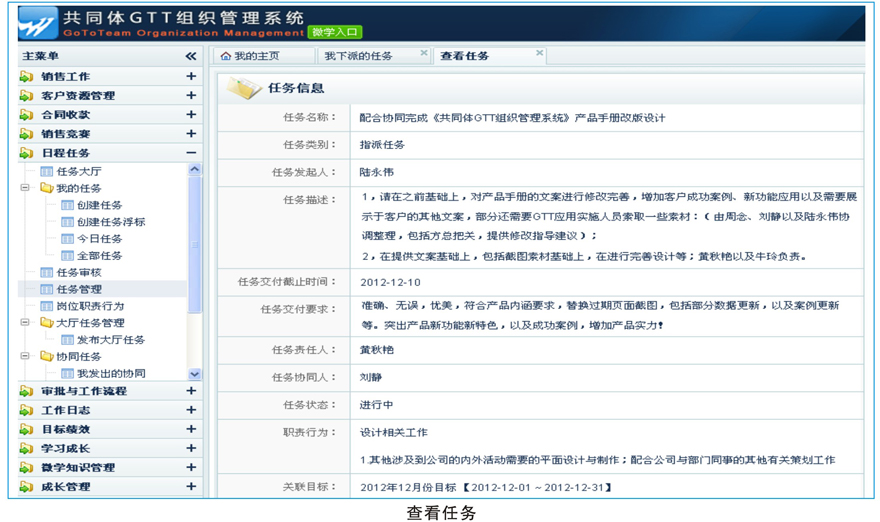Click the 我的任务 folder icon
The image size is (880, 522).
[46, 188]
